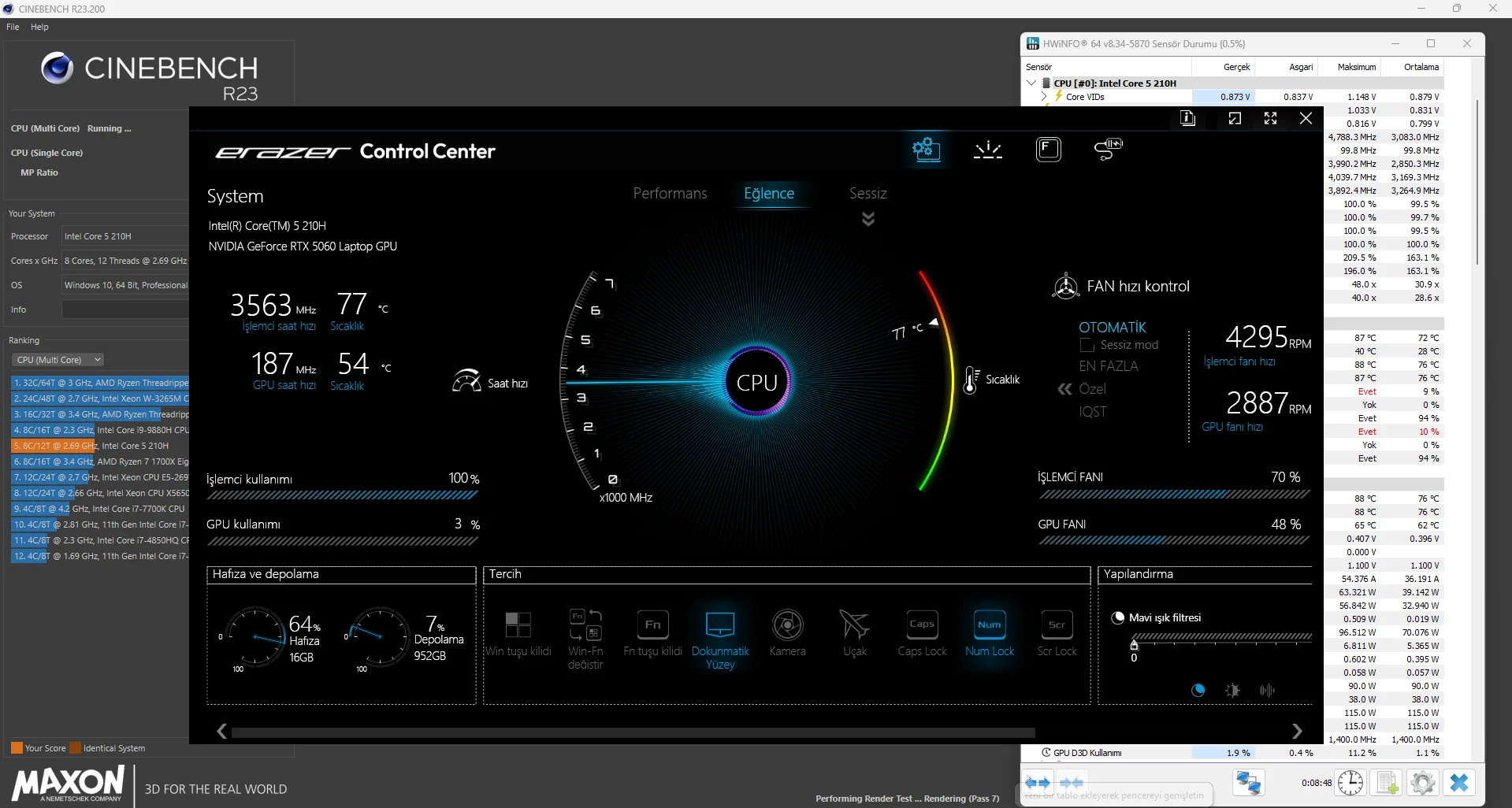Go to next page arrow in Control Center
The image size is (1512, 808).
click(1297, 732)
